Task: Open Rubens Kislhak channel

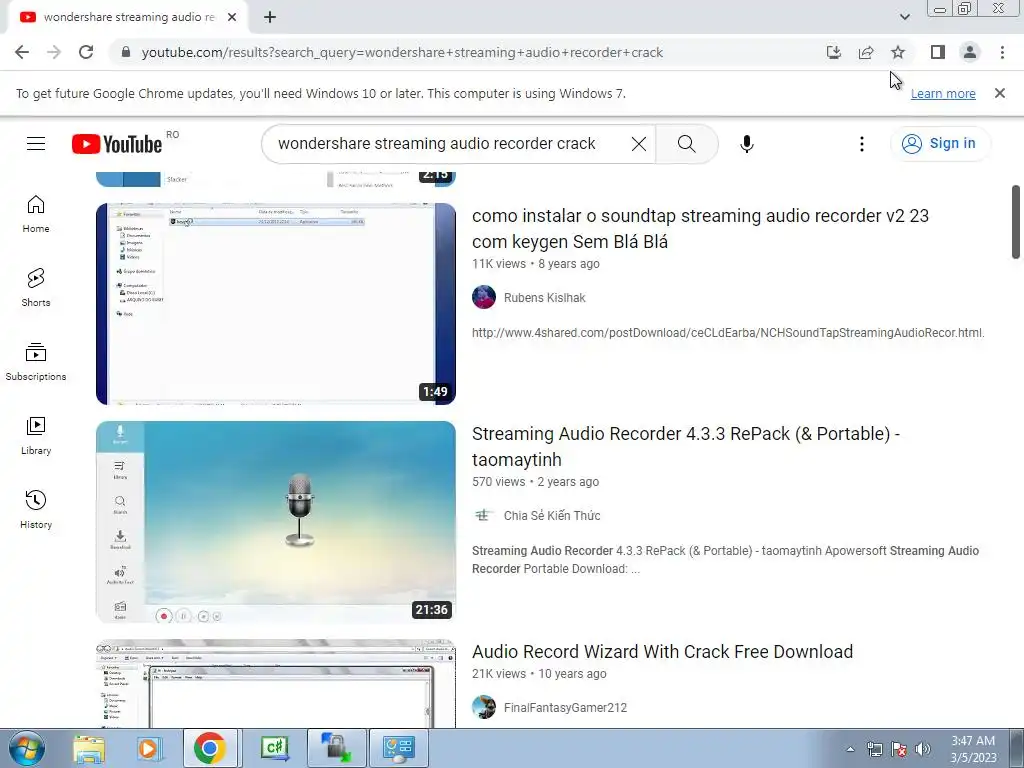Action: click(x=545, y=298)
